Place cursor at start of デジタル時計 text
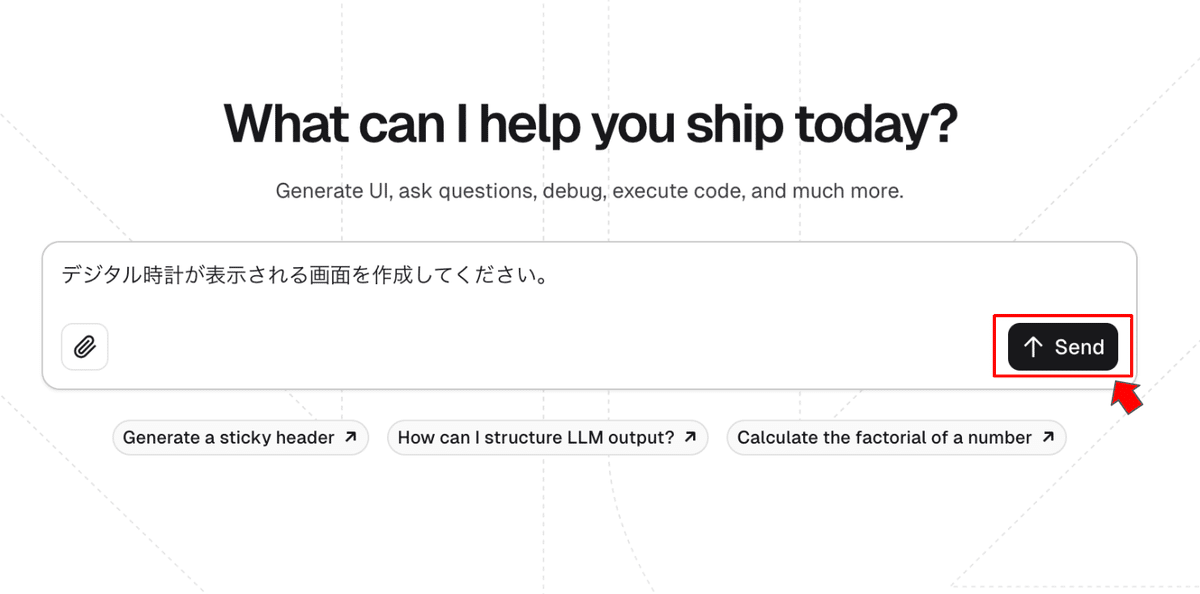1200x594 pixels. point(62,275)
